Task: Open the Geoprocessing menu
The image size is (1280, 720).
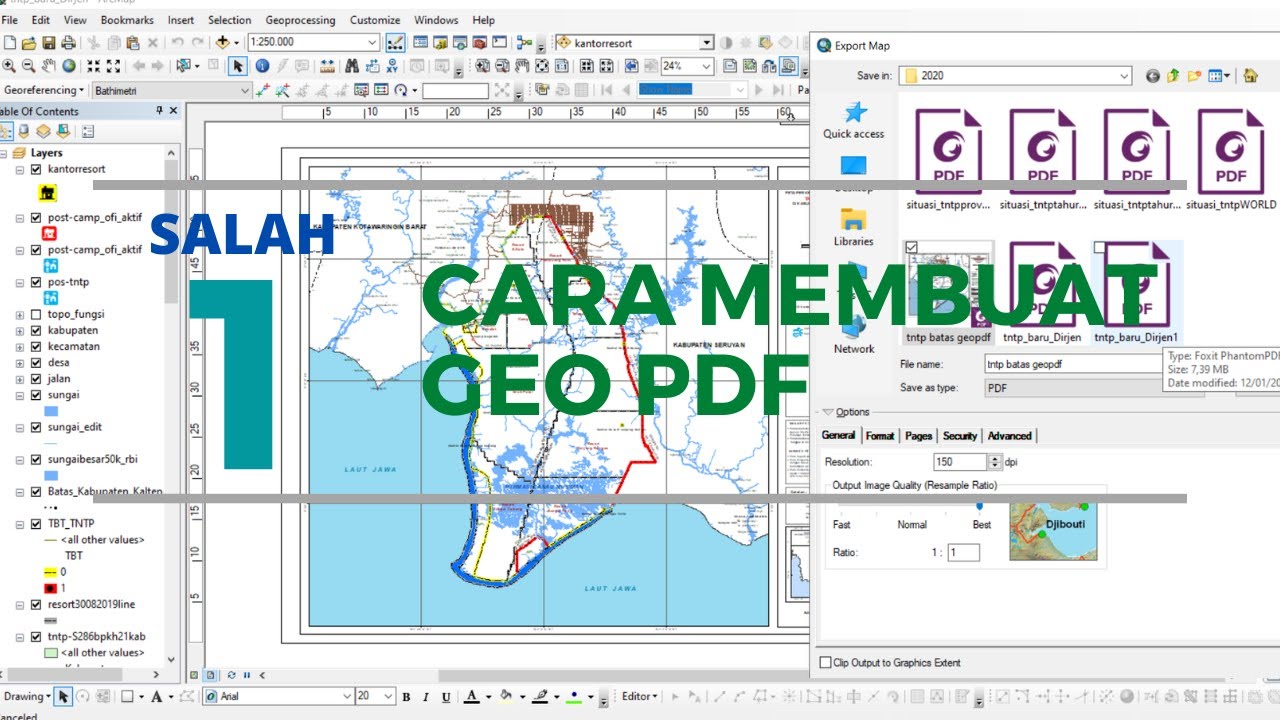Action: [x=302, y=20]
